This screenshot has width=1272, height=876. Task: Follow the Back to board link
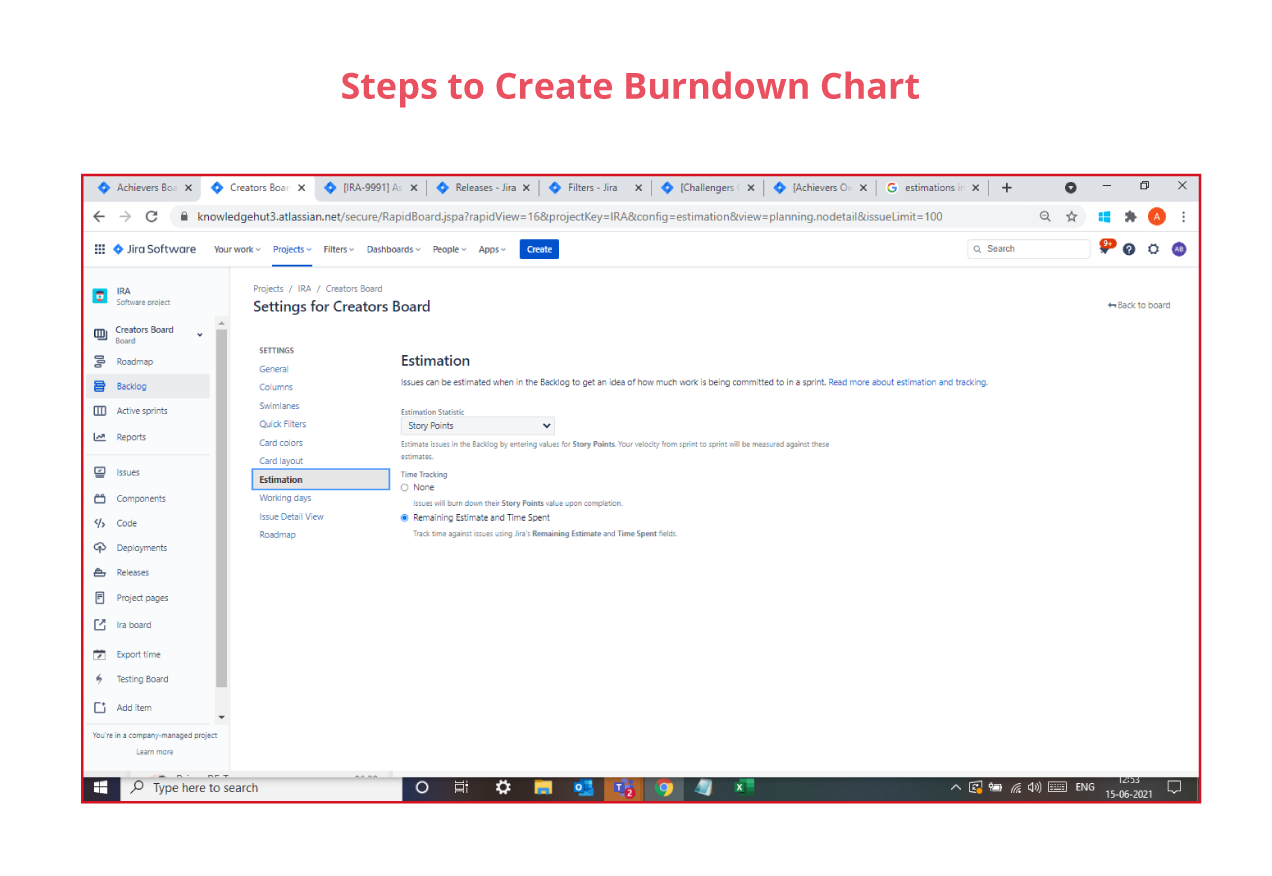1140,305
